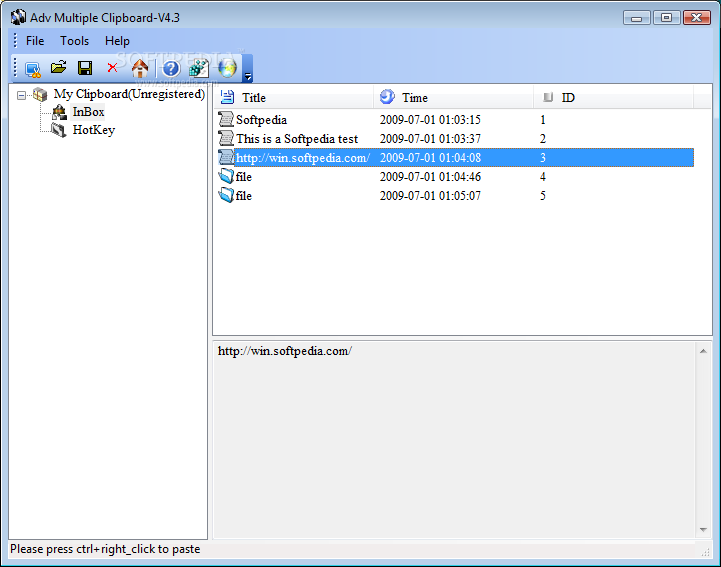
Task: Sort by the ID column header
Action: [x=613, y=97]
